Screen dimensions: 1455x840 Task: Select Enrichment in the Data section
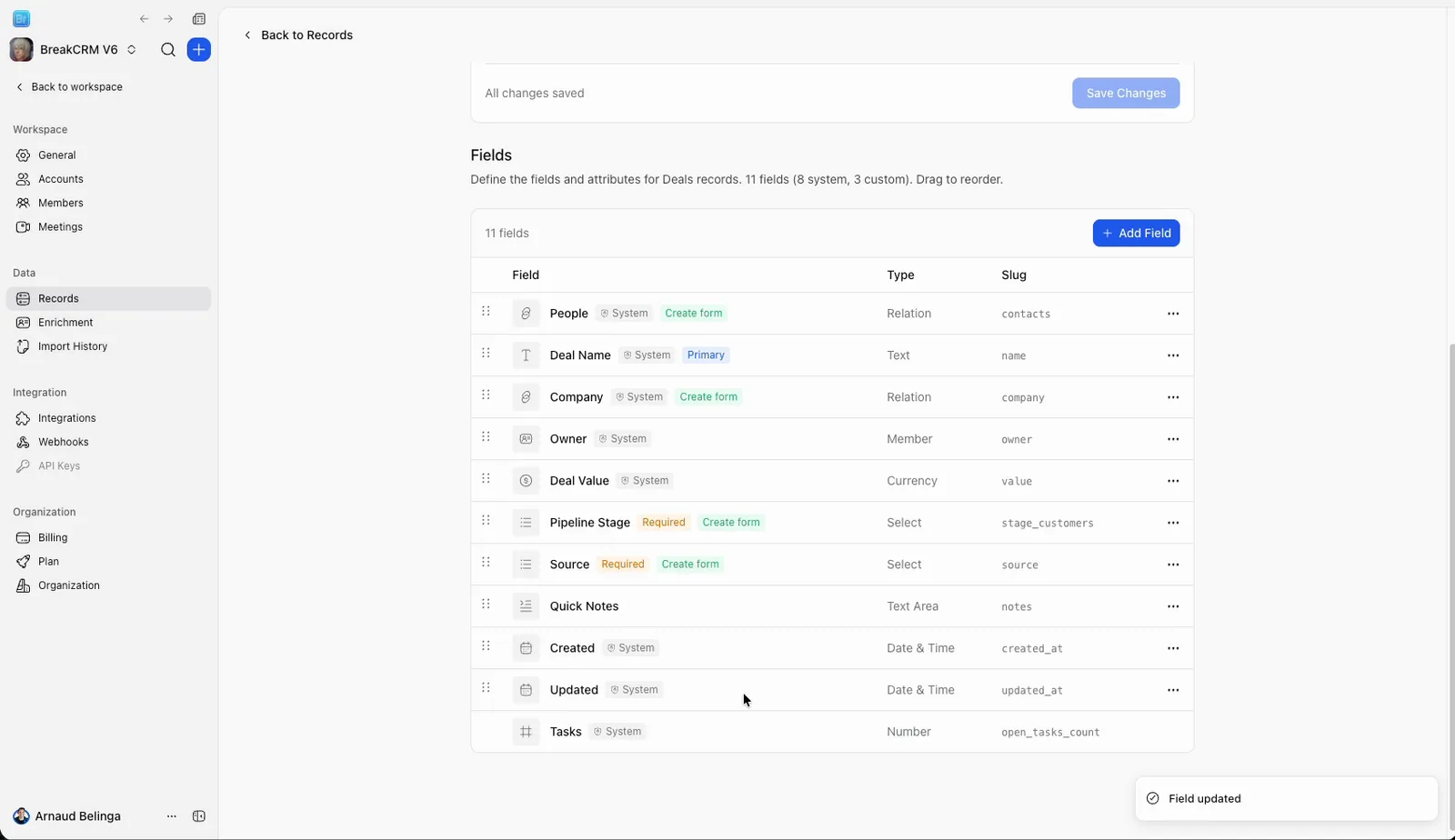click(x=108, y=323)
